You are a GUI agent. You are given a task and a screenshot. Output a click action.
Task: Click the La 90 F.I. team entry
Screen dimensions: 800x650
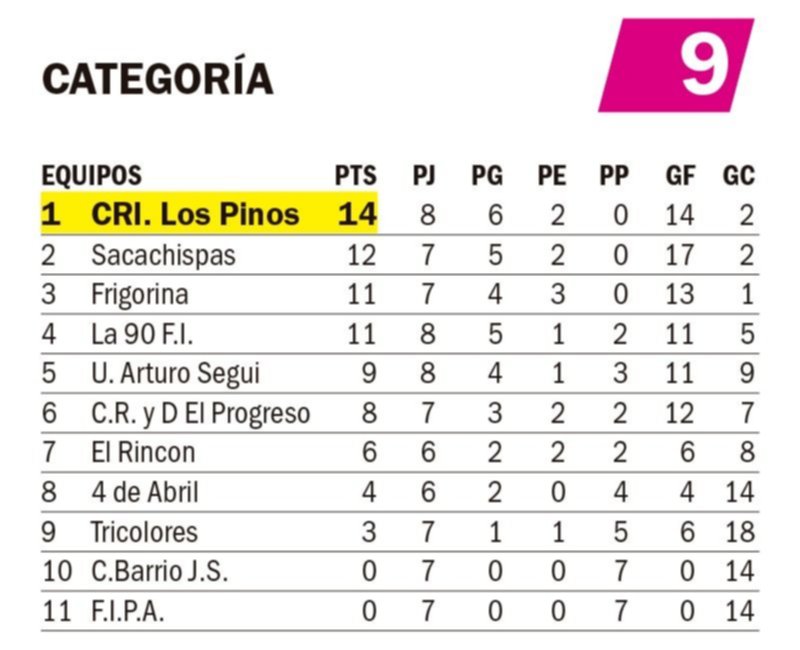click(x=142, y=335)
